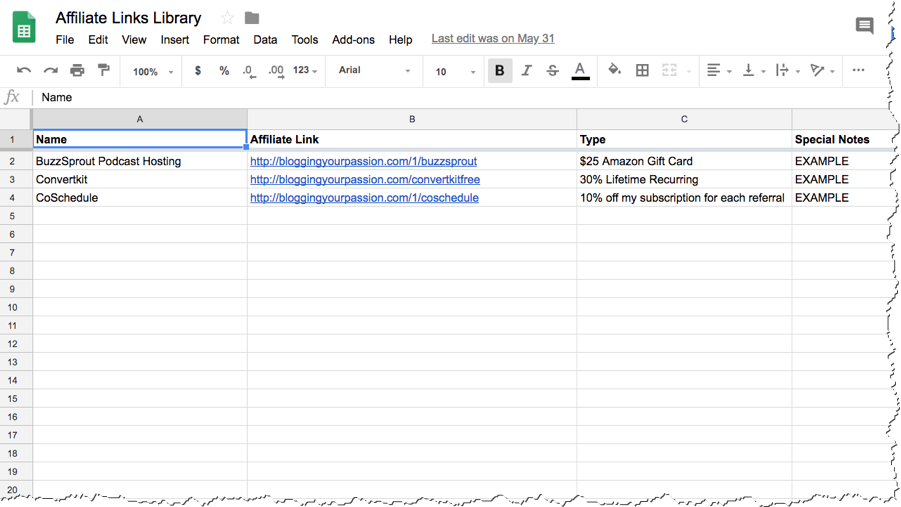This screenshot has width=901, height=507.
Task: Open the convertkitfree affiliate link
Action: [365, 179]
